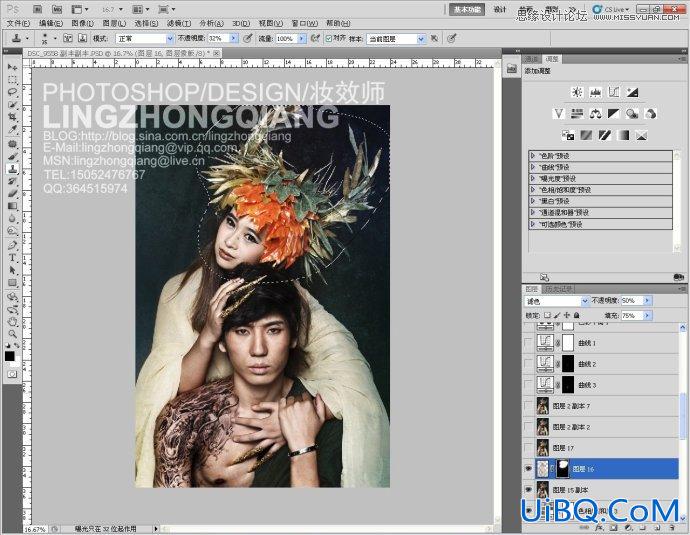Expand the "色相/饱和度" presets group

(x=532, y=190)
